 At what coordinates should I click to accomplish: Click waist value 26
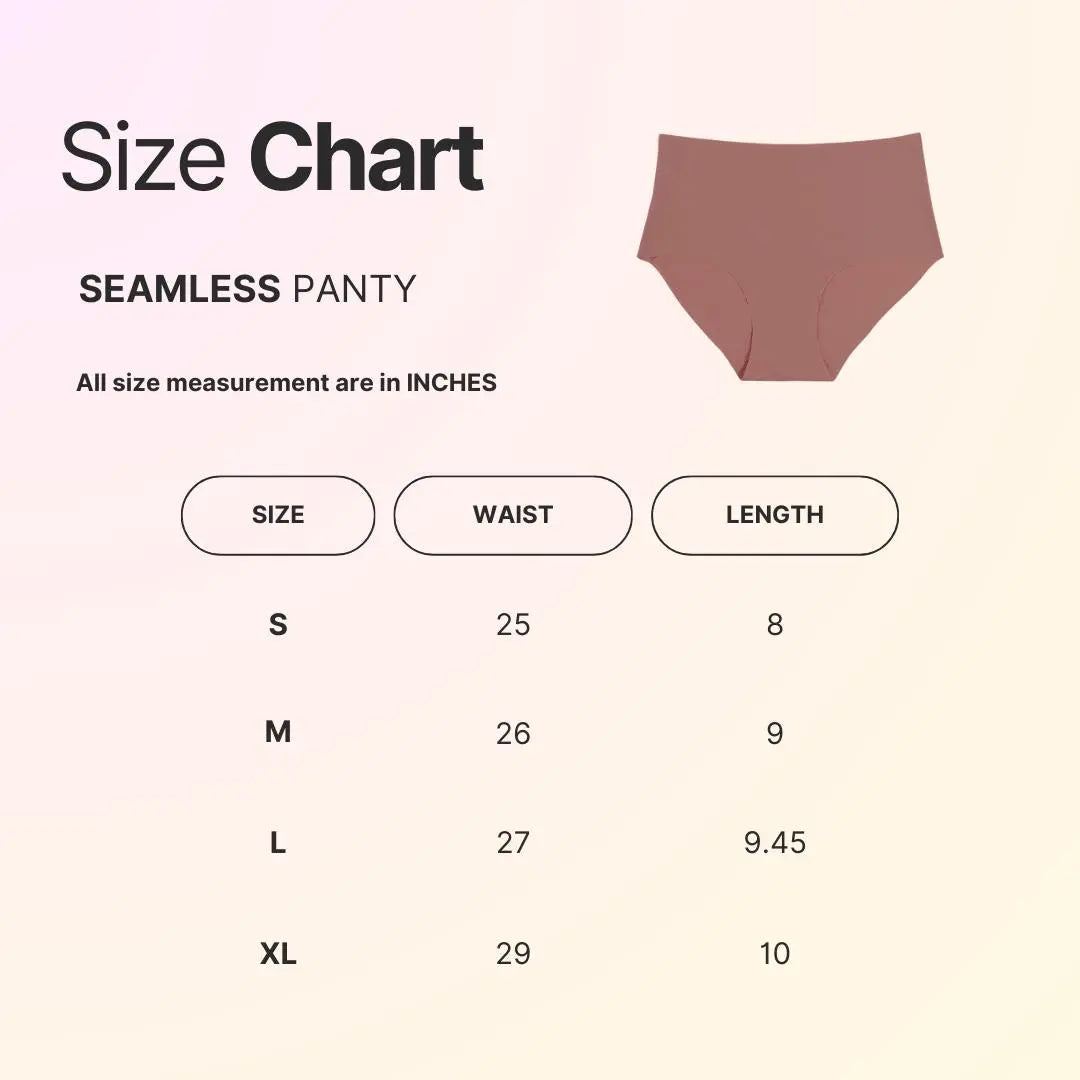point(513,734)
